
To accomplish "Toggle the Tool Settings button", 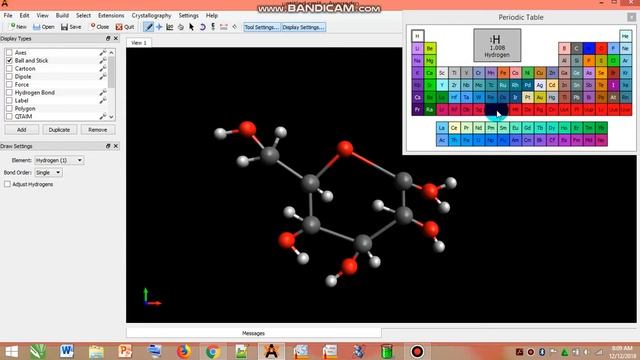I will (262, 27).
